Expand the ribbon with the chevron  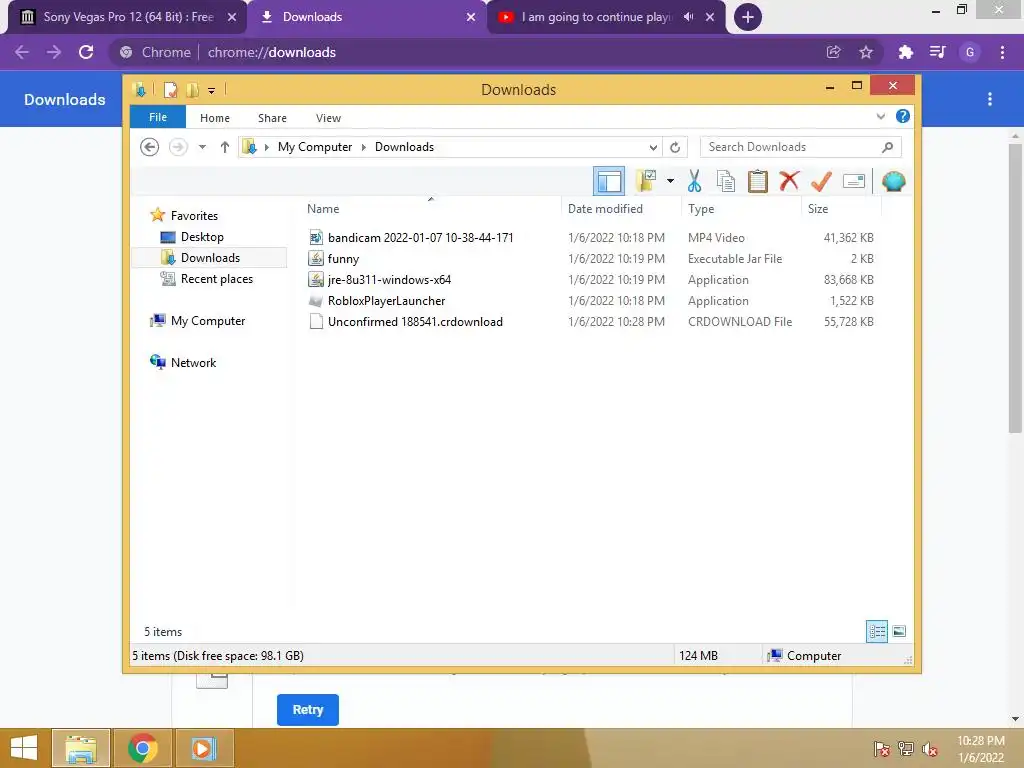[x=880, y=116]
